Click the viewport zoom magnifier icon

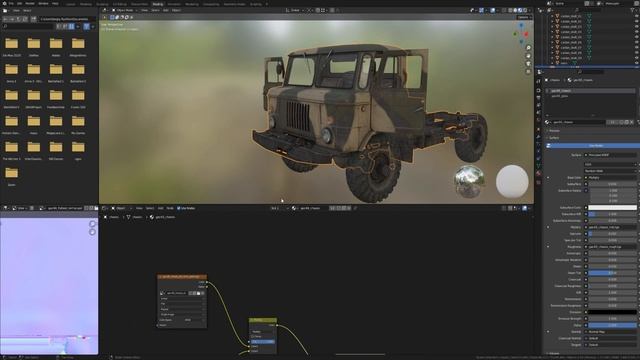pos(528,48)
